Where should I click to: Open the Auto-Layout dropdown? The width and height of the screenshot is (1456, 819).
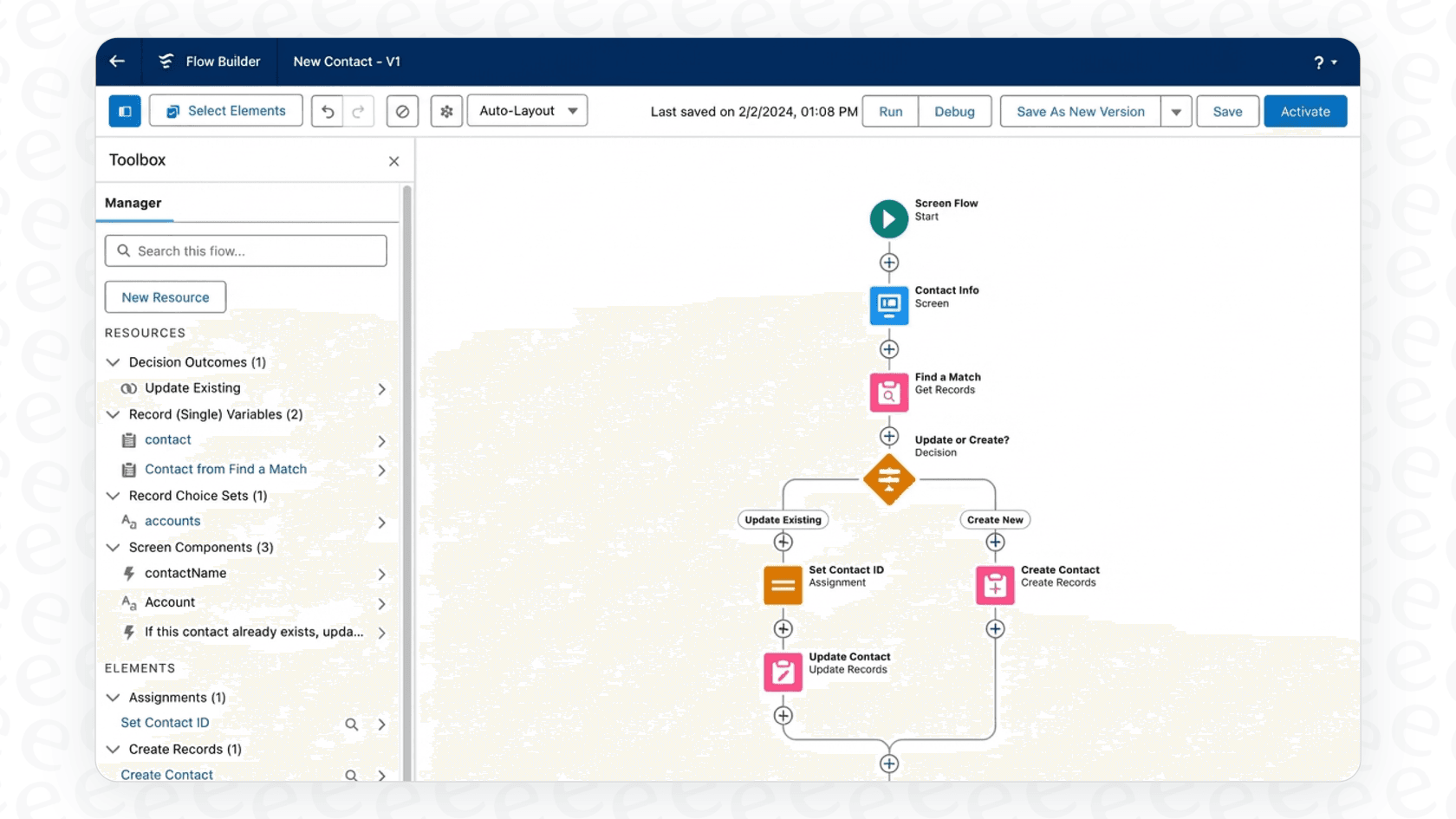click(x=527, y=111)
